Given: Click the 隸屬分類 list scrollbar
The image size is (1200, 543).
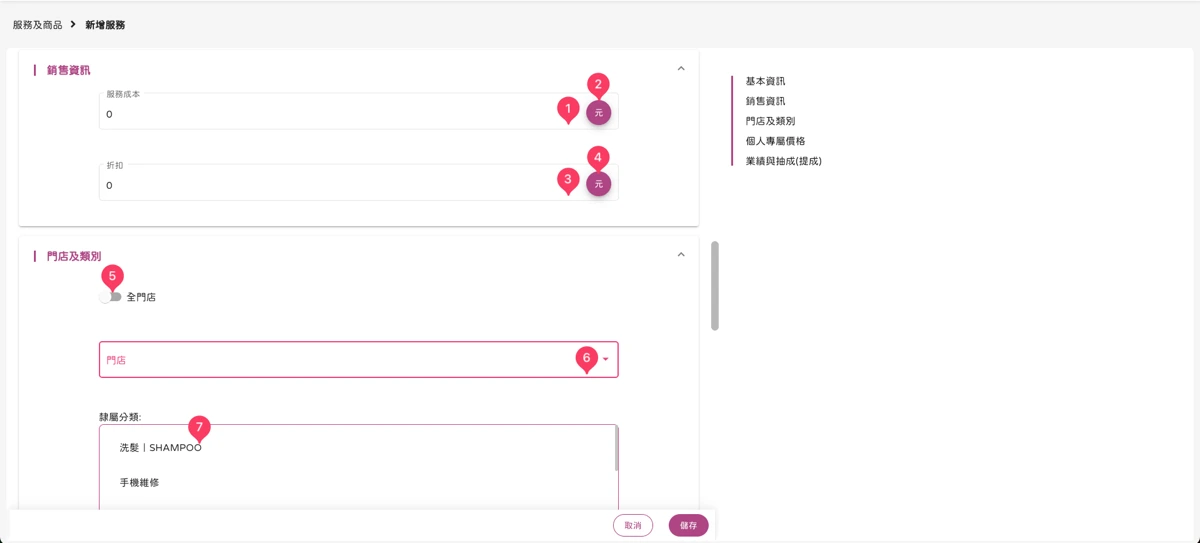Looking at the screenshot, I should [616, 449].
